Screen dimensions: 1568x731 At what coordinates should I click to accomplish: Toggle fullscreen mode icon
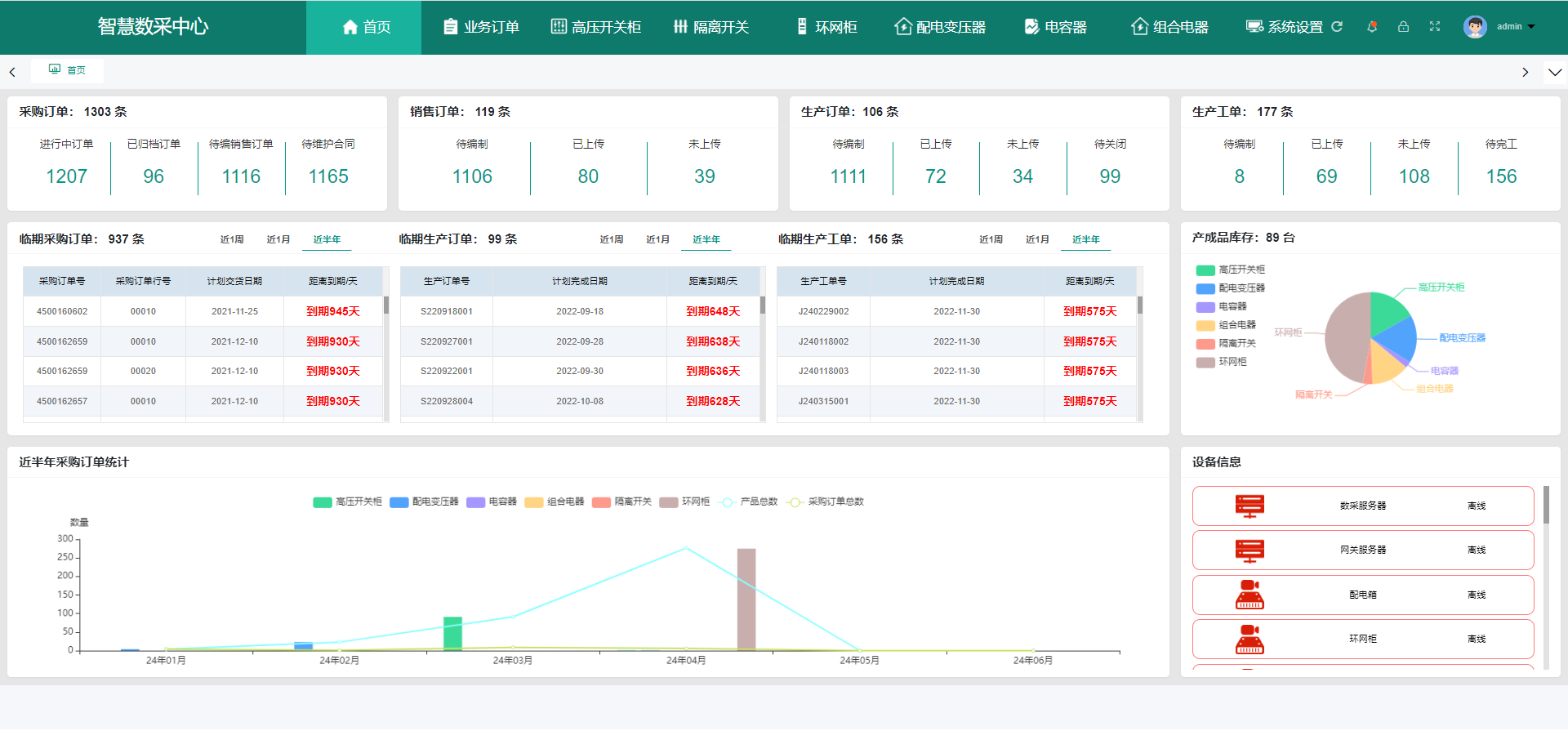pos(1435,26)
